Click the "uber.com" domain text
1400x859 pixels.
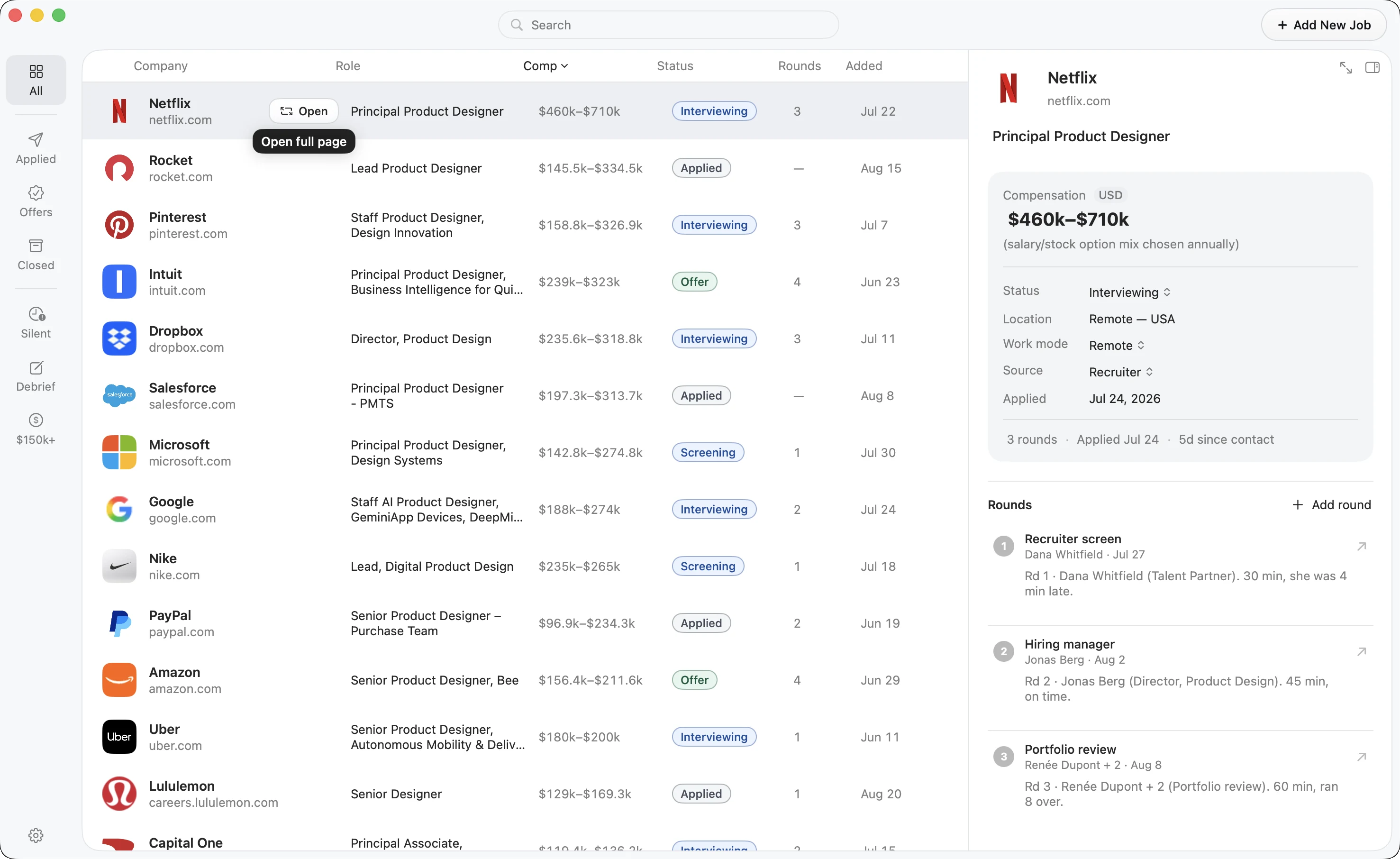click(175, 745)
